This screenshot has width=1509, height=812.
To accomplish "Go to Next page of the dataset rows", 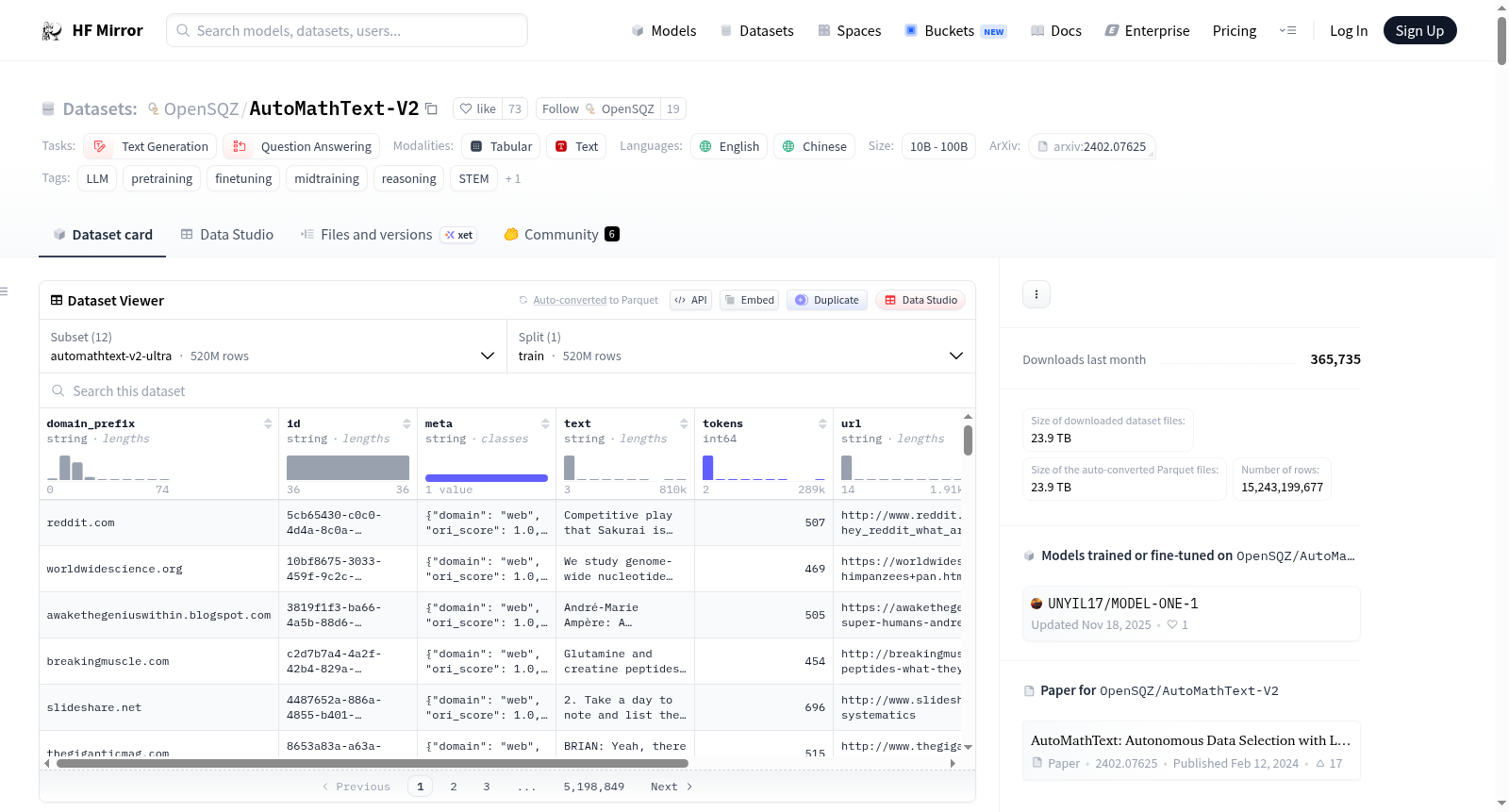I will tap(672, 787).
